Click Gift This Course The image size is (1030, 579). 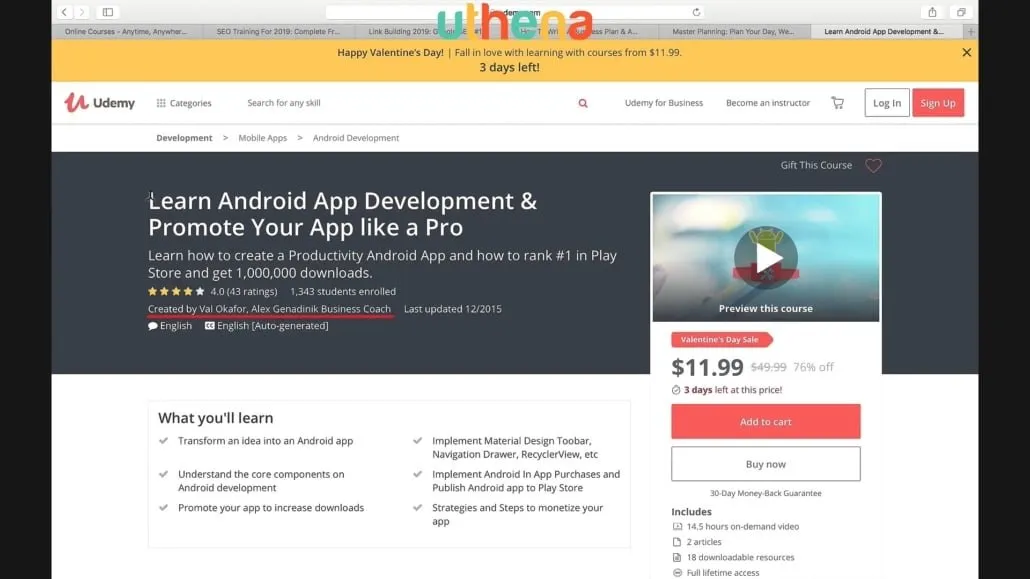coord(816,166)
